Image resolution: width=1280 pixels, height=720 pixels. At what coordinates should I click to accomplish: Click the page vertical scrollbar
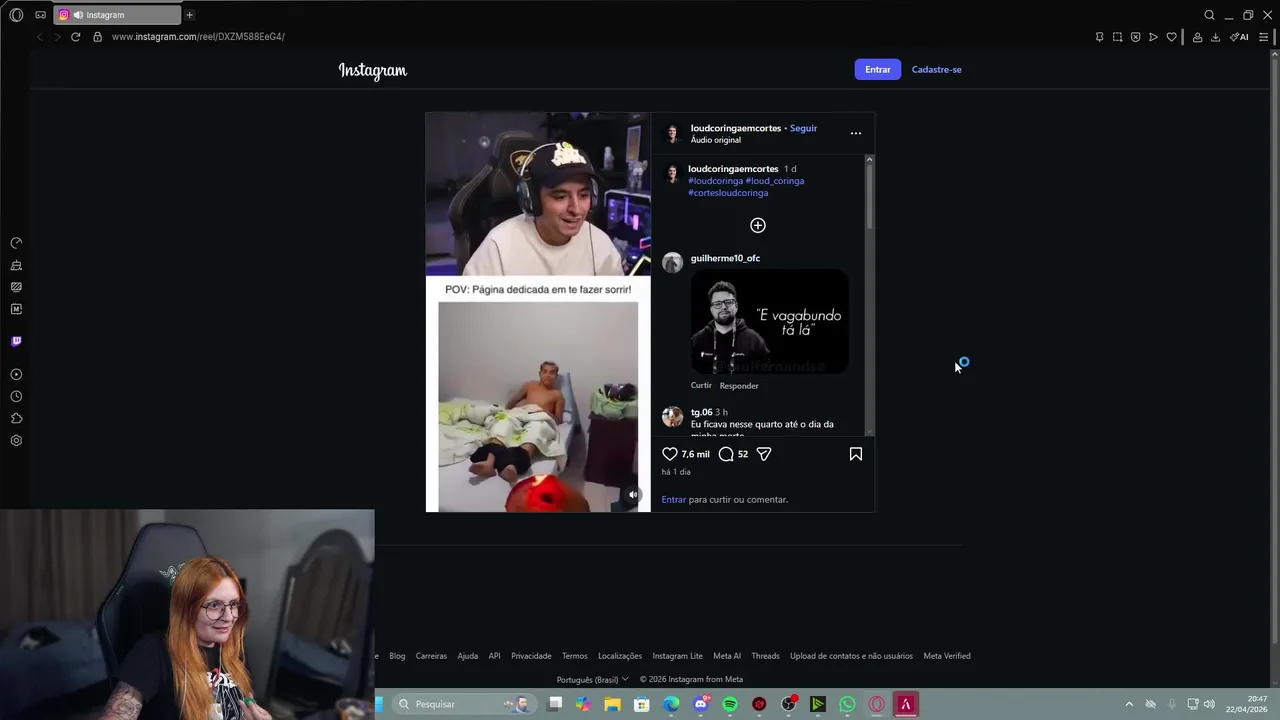(x=1274, y=350)
